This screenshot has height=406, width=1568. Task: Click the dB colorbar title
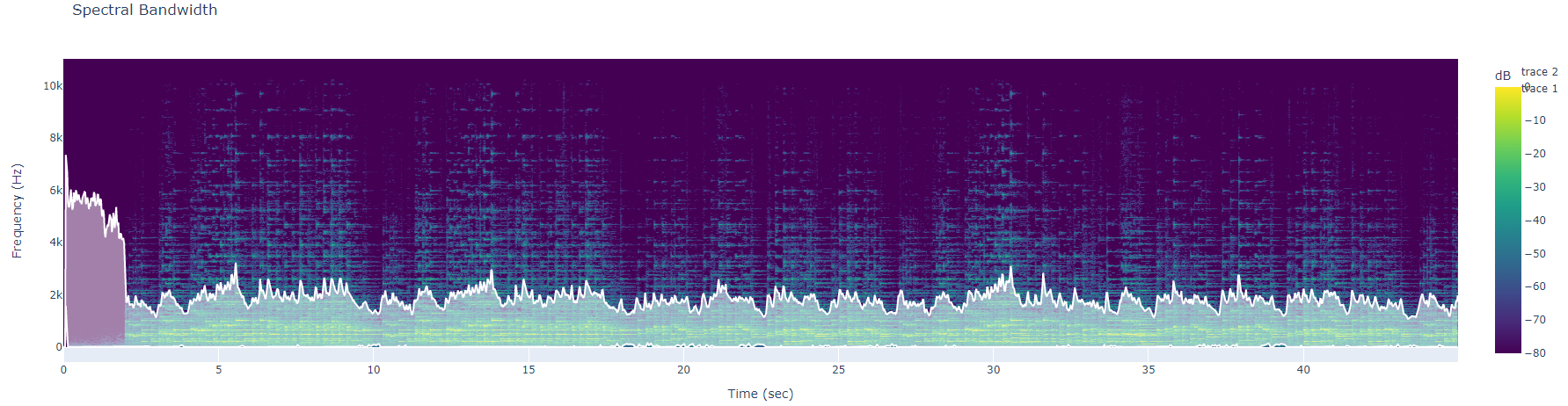point(1502,76)
